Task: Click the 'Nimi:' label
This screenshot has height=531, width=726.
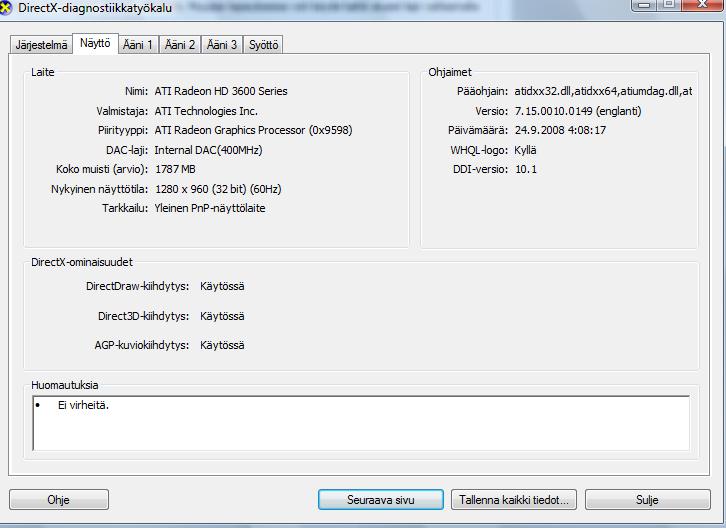Action: pyautogui.click(x=136, y=91)
